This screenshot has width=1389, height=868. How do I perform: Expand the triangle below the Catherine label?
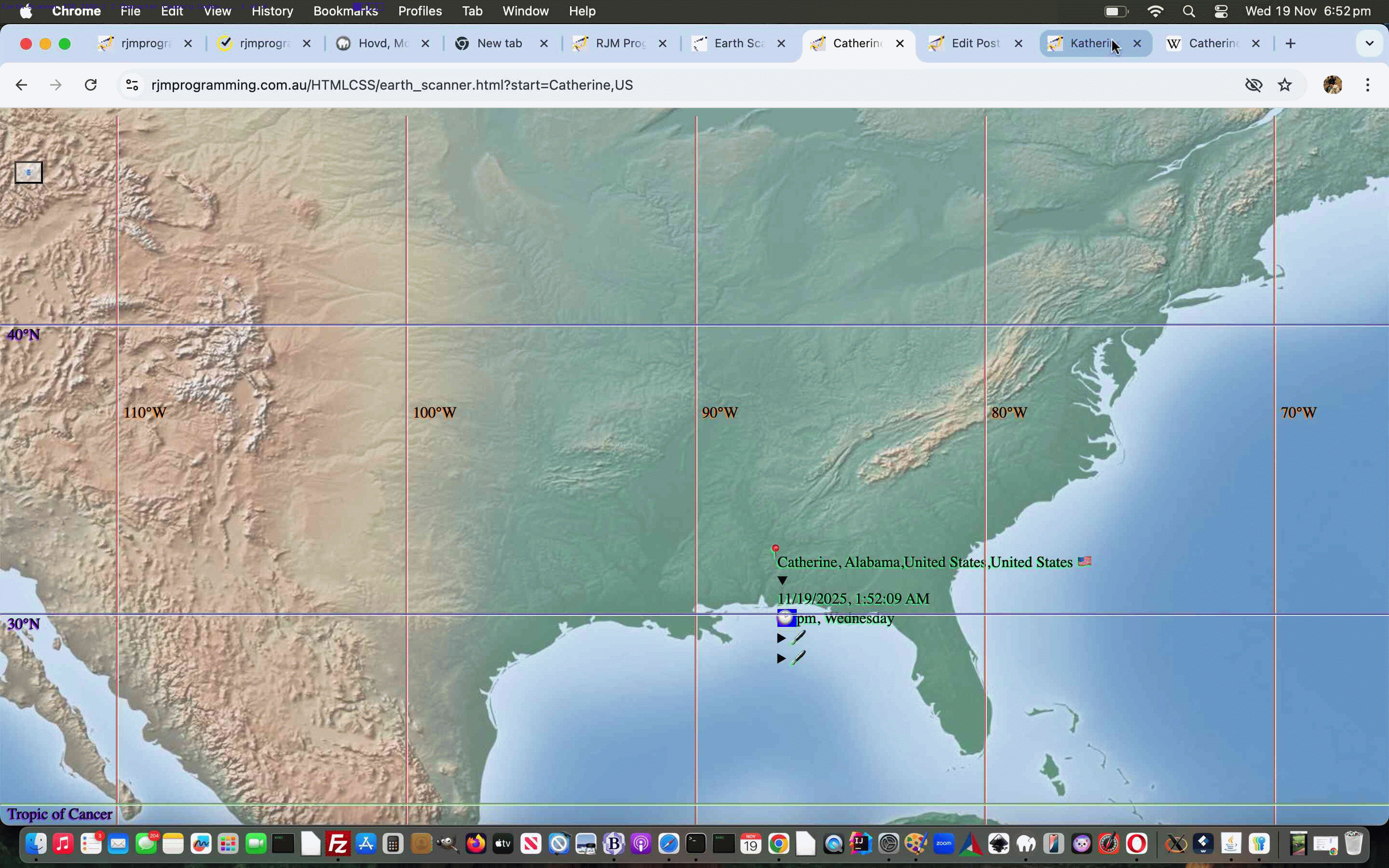pyautogui.click(x=782, y=580)
